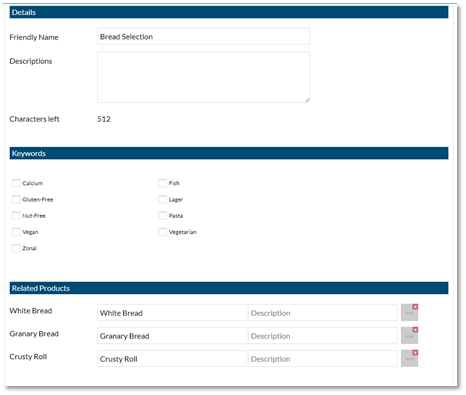Remove image with red X on White Bread row
This screenshot has width=466, height=395.
pyautogui.click(x=415, y=307)
